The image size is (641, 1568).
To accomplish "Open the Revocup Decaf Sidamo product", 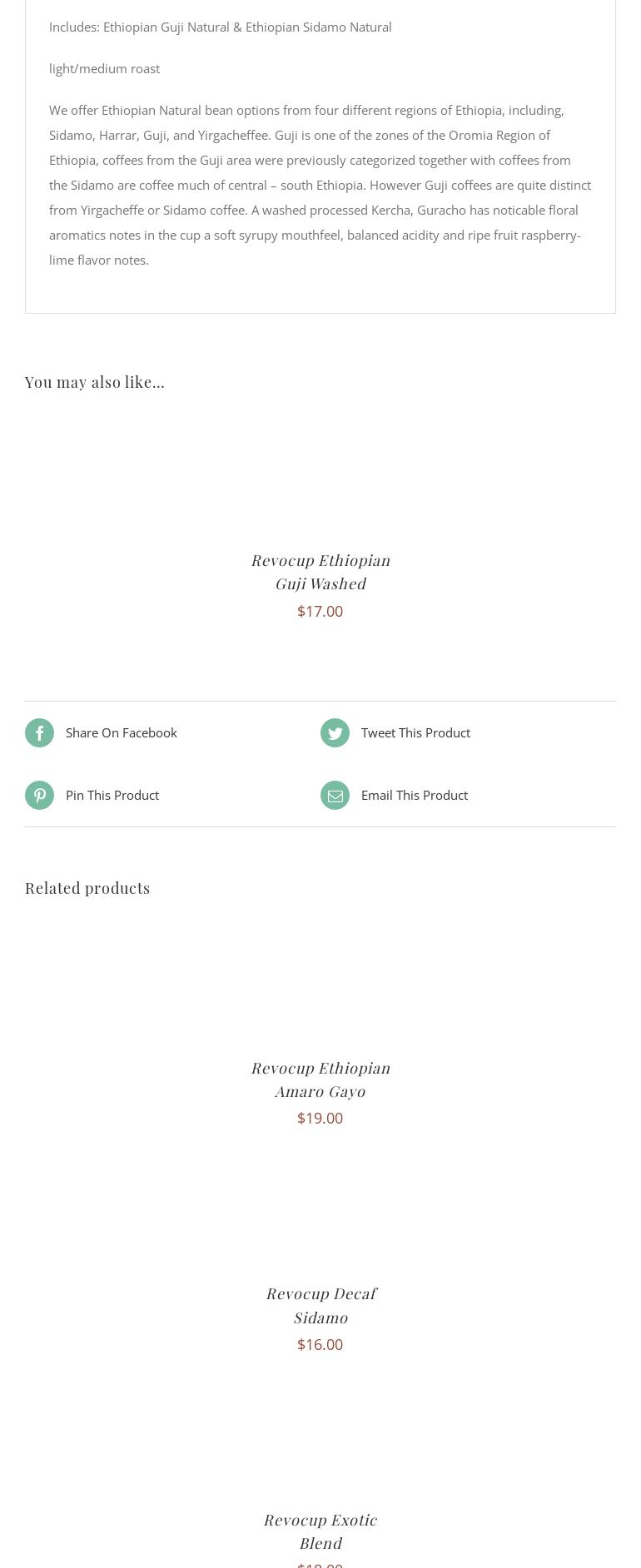I will click(x=320, y=1305).
